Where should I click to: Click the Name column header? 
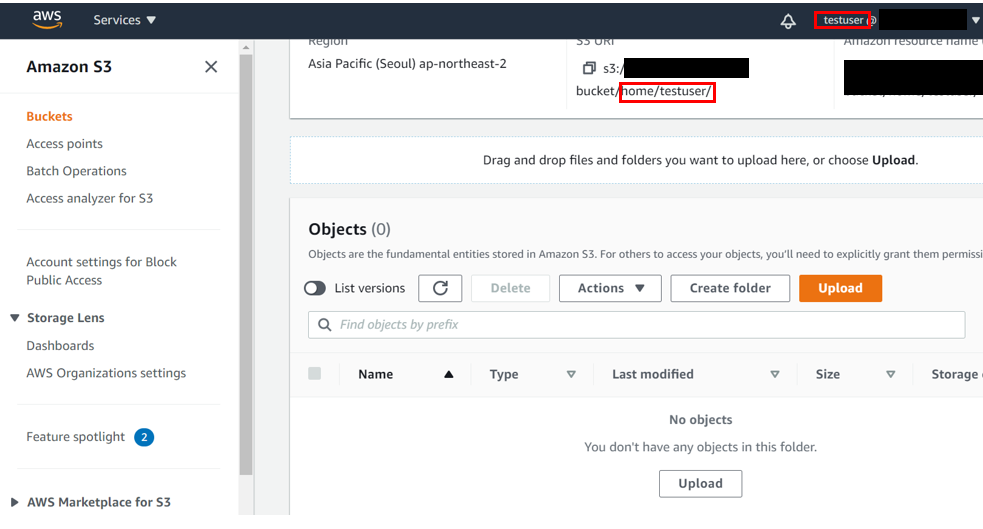pyautogui.click(x=376, y=374)
